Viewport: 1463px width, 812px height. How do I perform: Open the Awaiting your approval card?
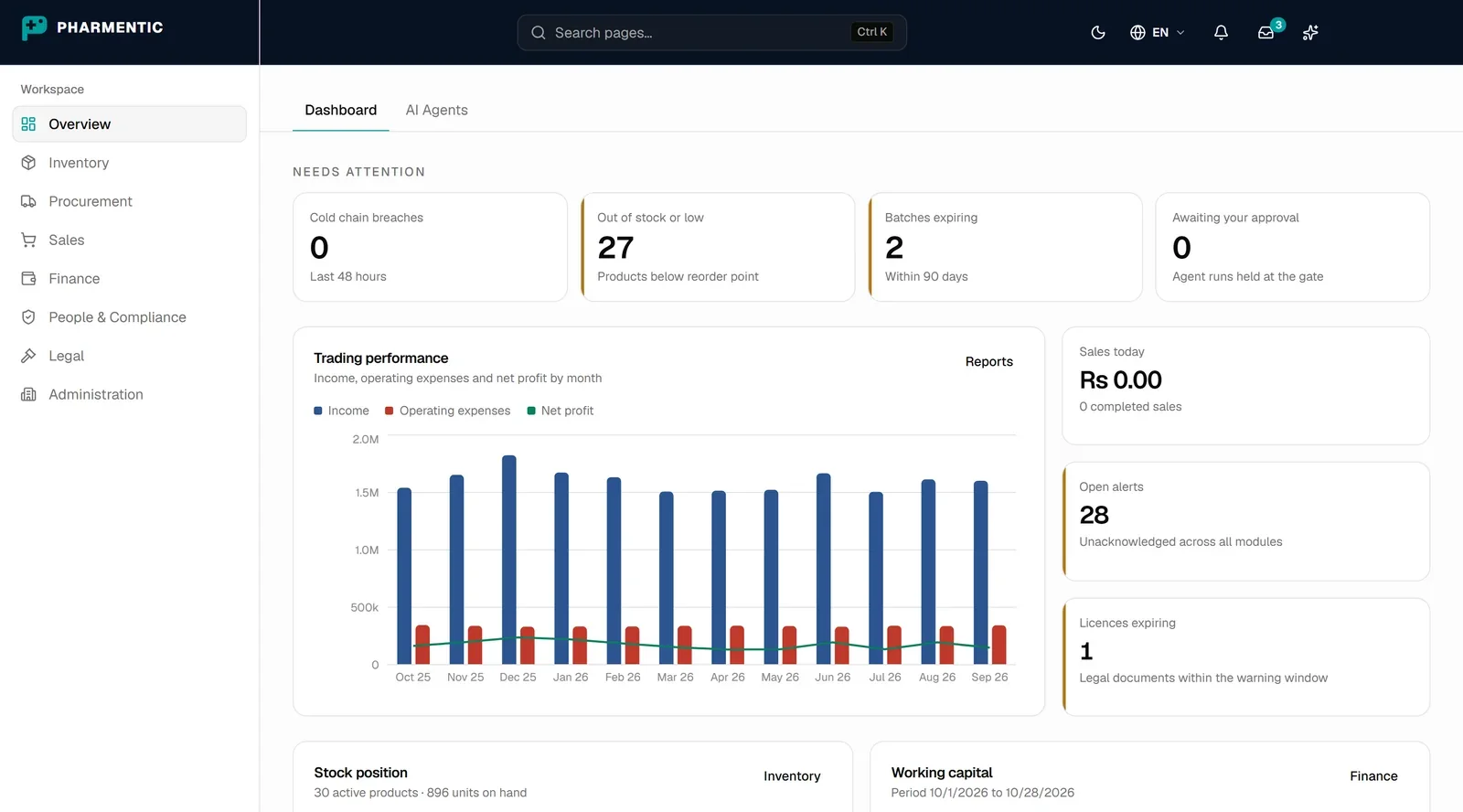(1293, 247)
